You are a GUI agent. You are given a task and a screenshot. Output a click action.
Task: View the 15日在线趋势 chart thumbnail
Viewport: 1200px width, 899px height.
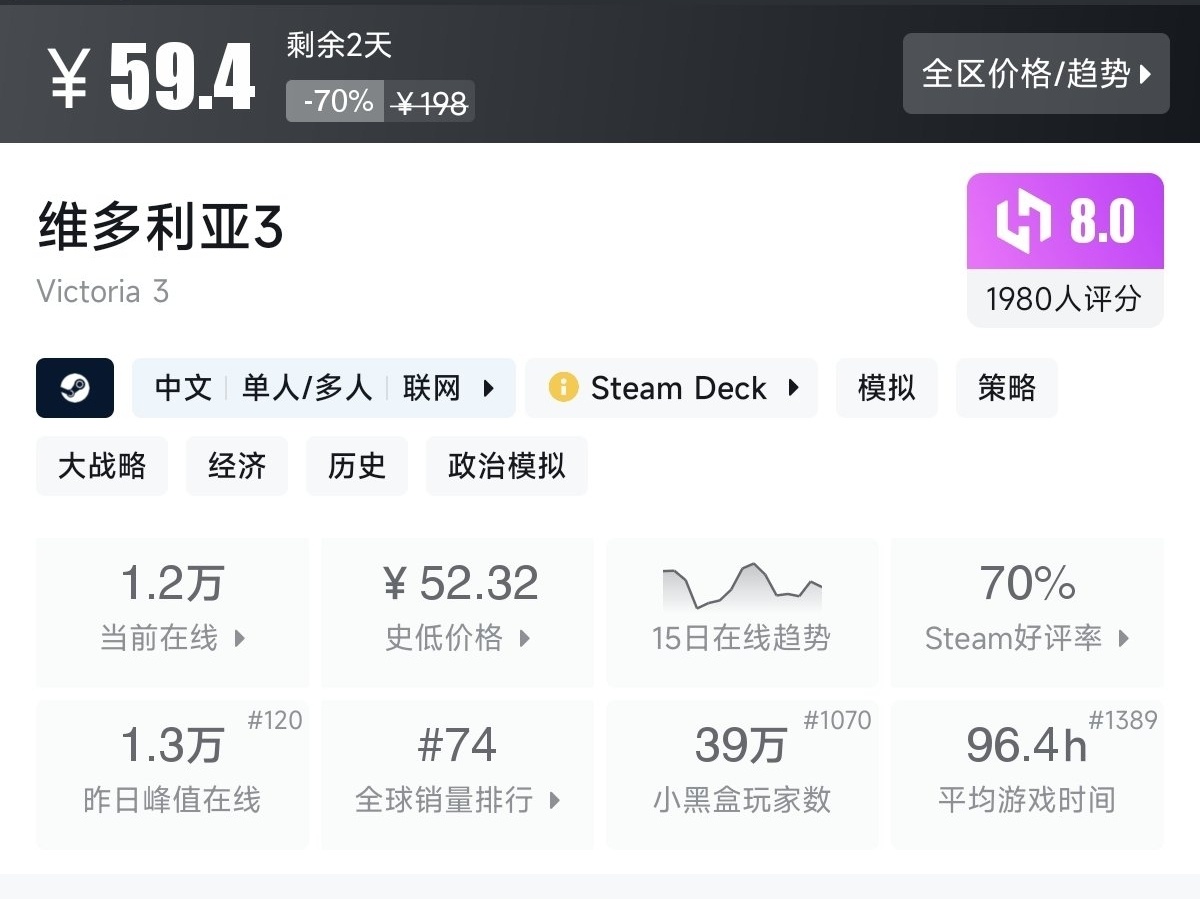click(742, 588)
